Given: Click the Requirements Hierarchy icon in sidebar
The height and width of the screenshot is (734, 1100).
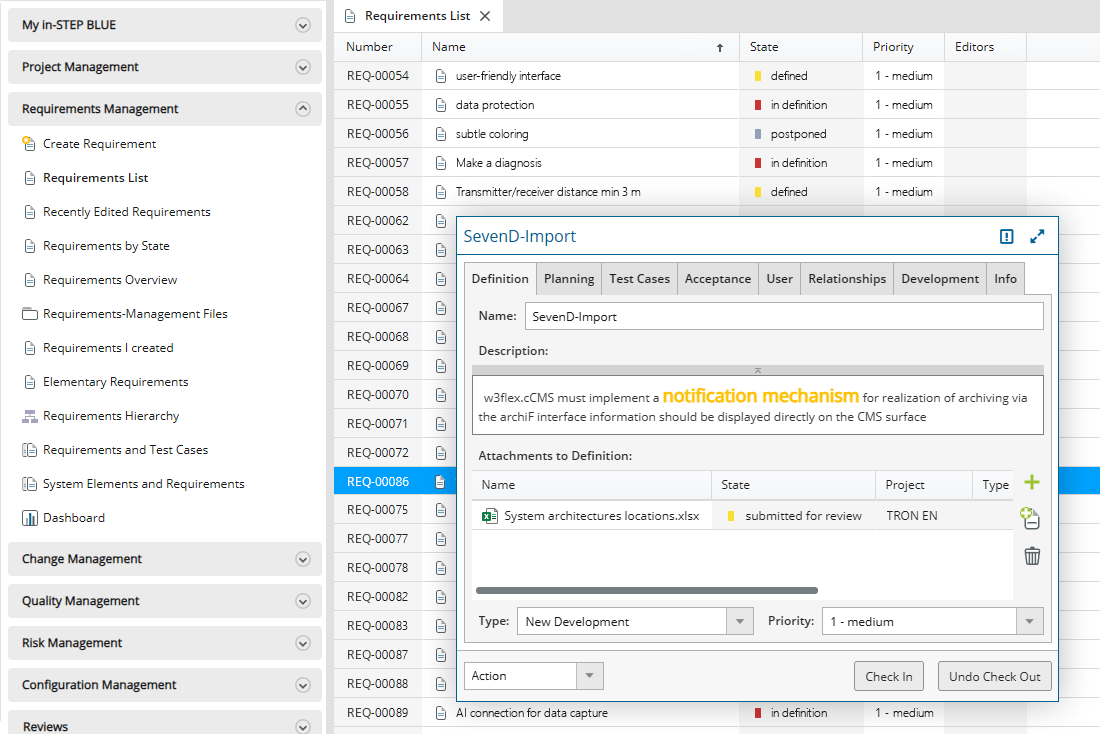Looking at the screenshot, I should tap(30, 416).
